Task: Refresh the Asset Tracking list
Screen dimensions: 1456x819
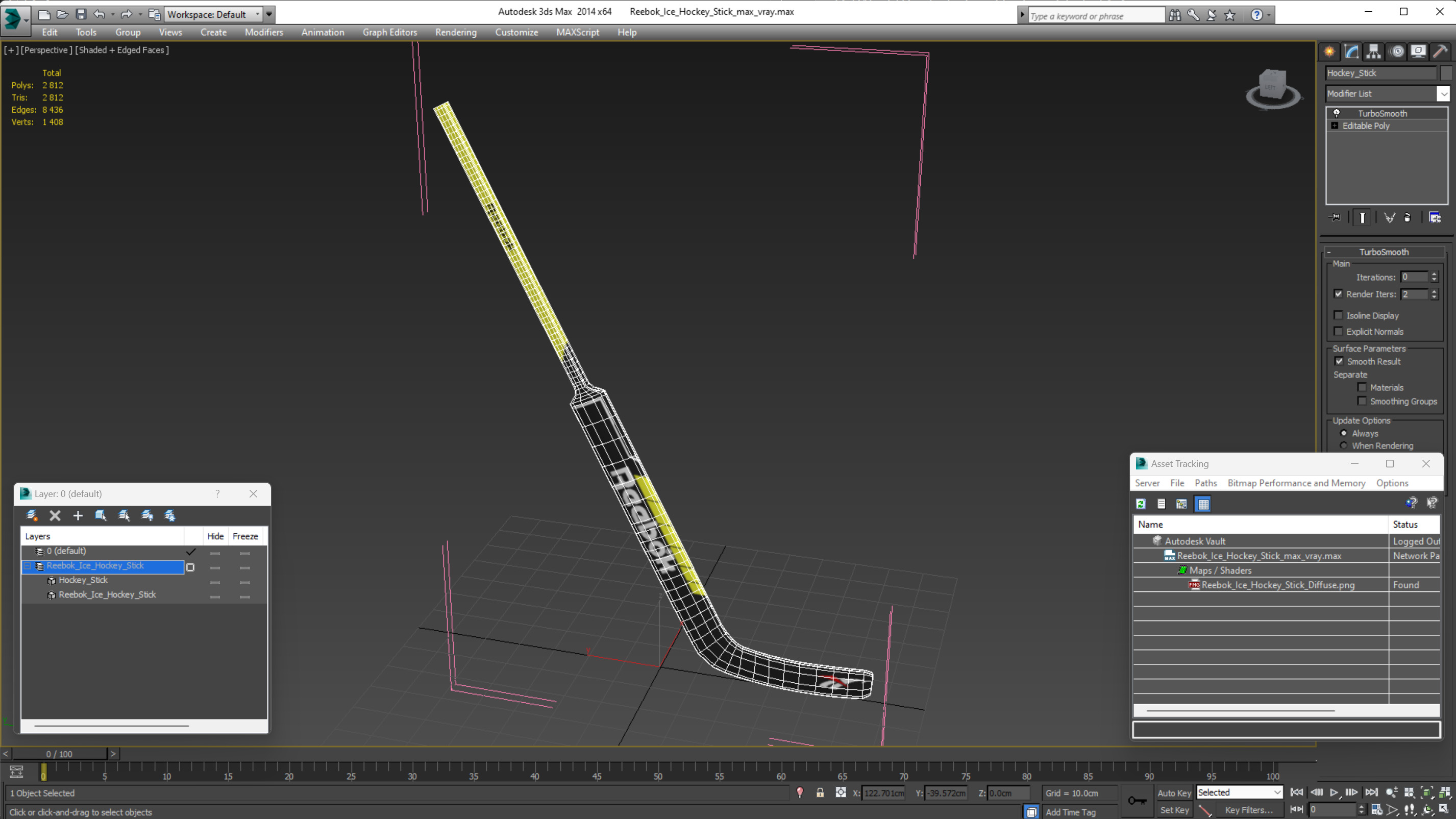Action: coord(1141,504)
